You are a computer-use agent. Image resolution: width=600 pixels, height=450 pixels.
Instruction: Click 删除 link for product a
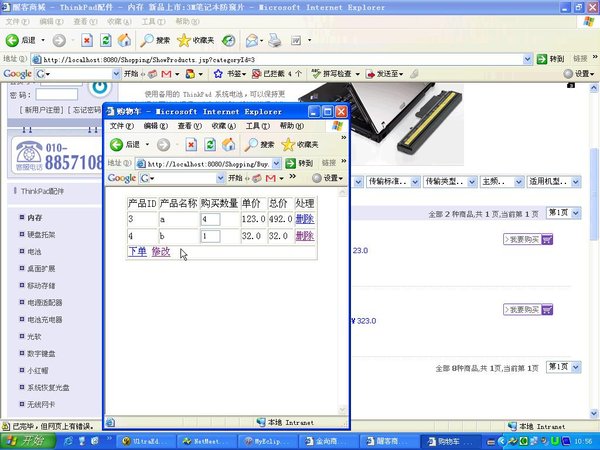[304, 219]
